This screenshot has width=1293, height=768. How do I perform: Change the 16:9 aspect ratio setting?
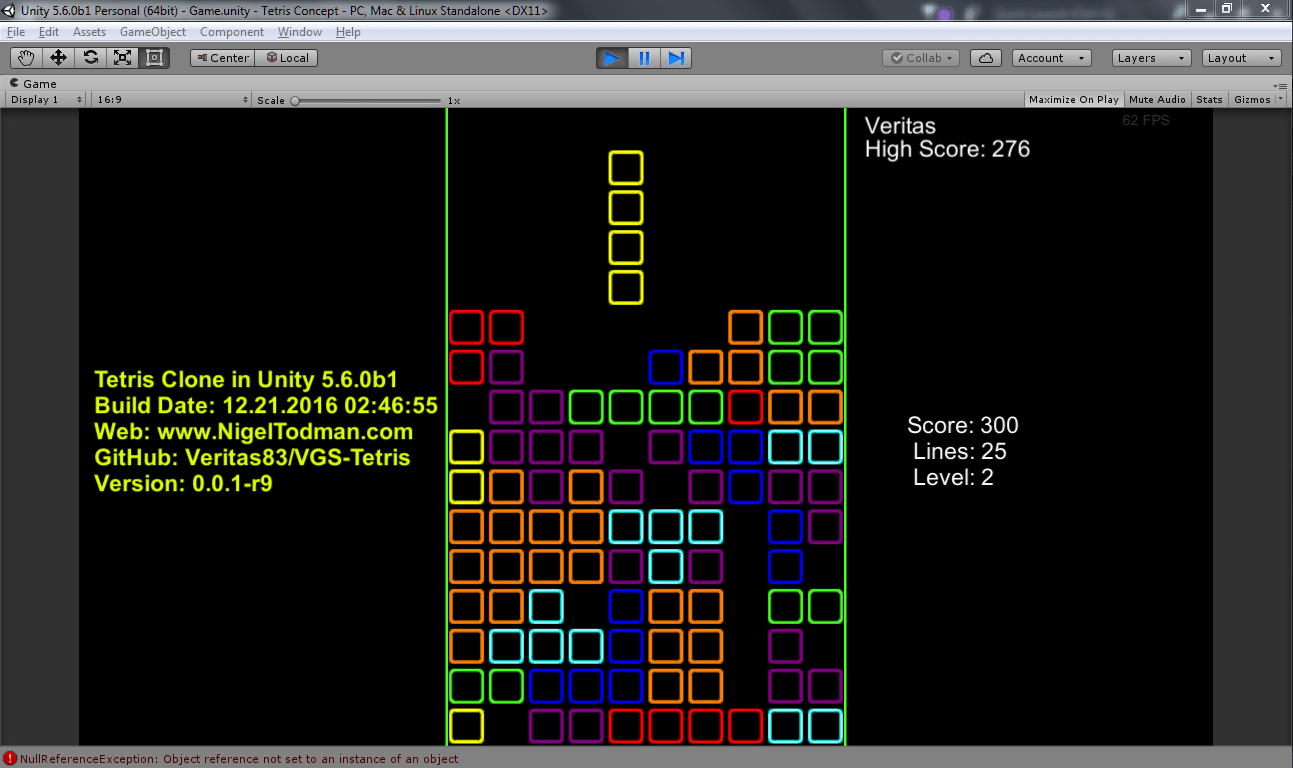[x=170, y=99]
